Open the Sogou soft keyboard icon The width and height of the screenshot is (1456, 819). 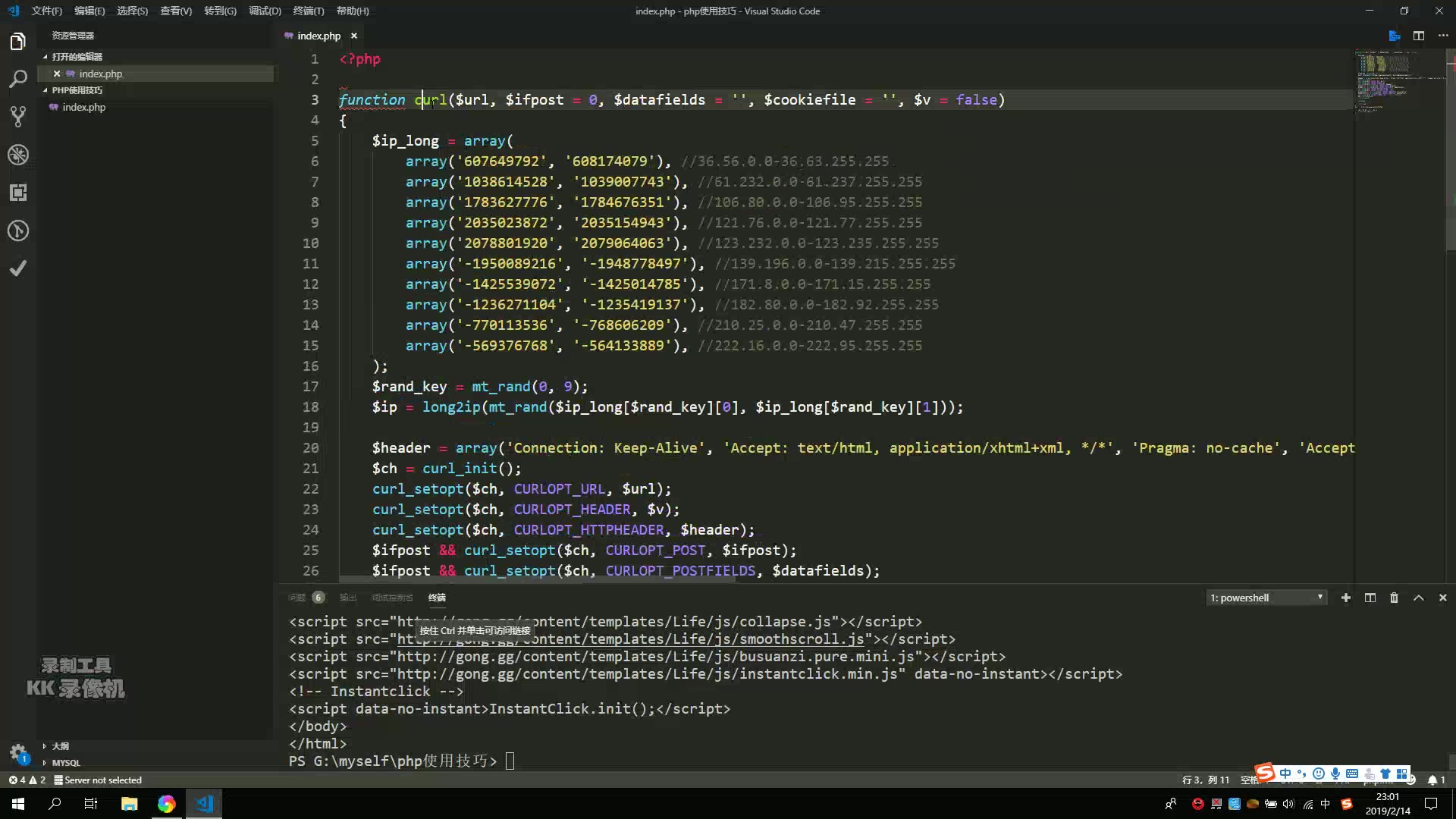pyautogui.click(x=1352, y=773)
